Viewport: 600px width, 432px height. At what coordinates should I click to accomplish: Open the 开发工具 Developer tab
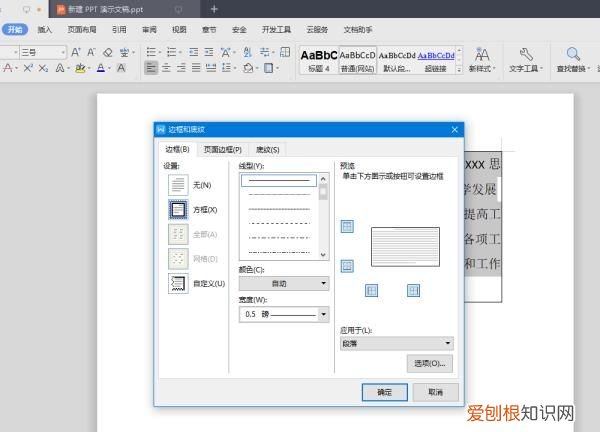(276, 29)
